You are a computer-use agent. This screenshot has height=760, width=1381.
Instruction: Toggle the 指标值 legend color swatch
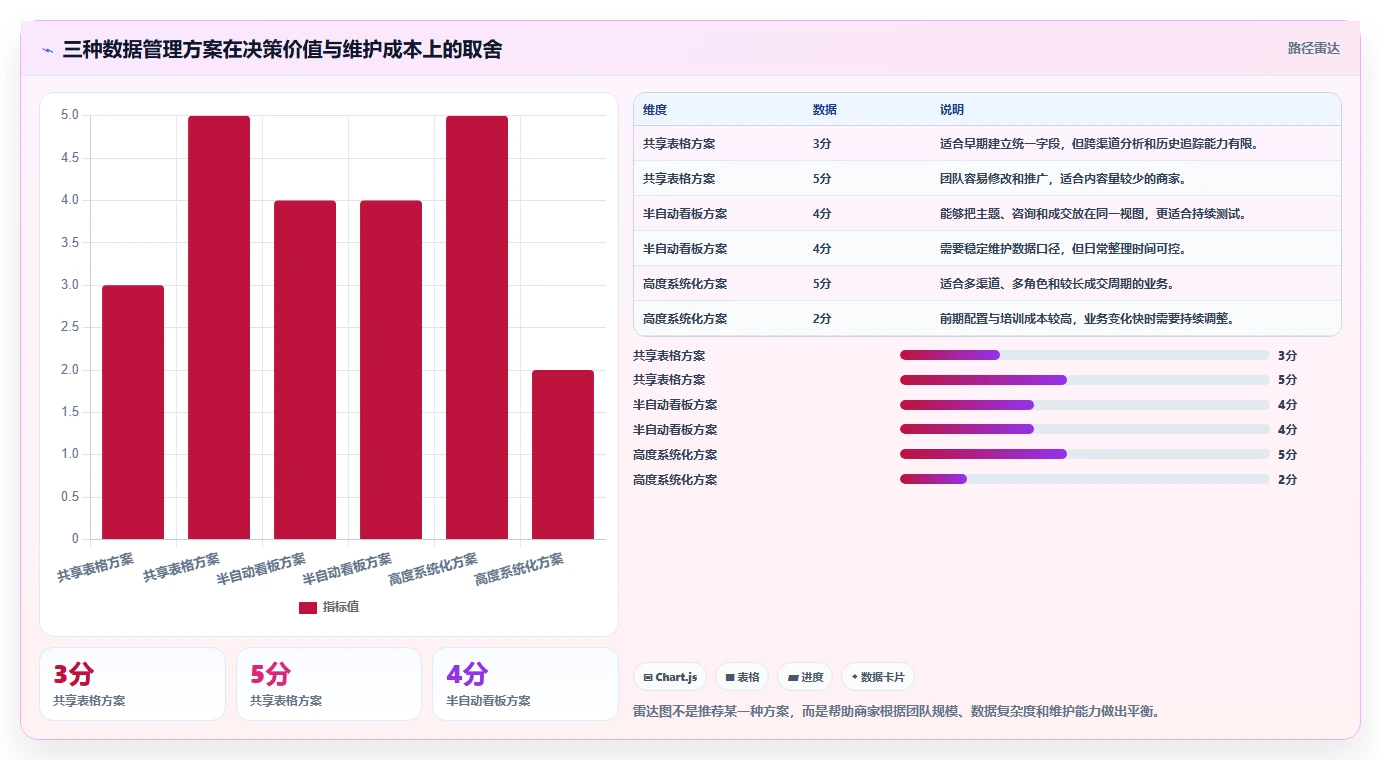click(x=308, y=607)
